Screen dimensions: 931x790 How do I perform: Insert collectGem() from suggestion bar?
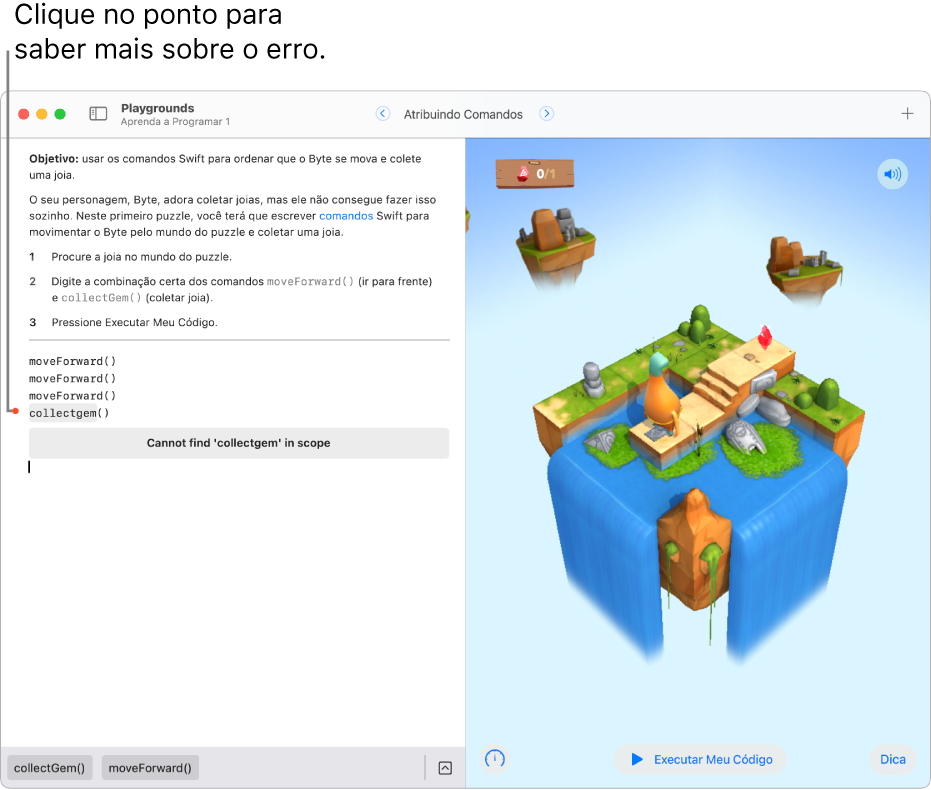(x=49, y=768)
